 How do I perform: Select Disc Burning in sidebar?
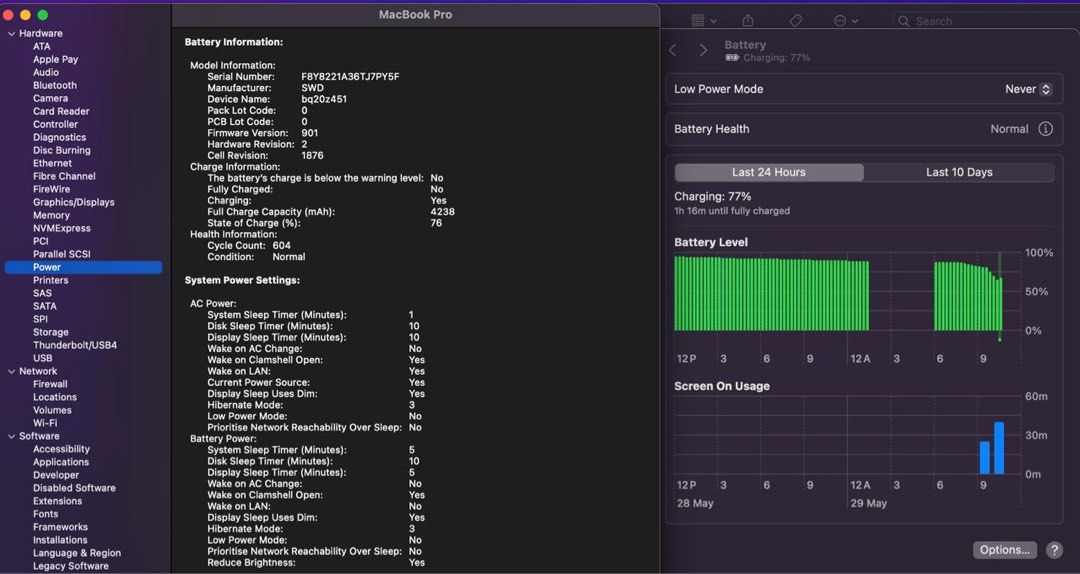coord(61,150)
